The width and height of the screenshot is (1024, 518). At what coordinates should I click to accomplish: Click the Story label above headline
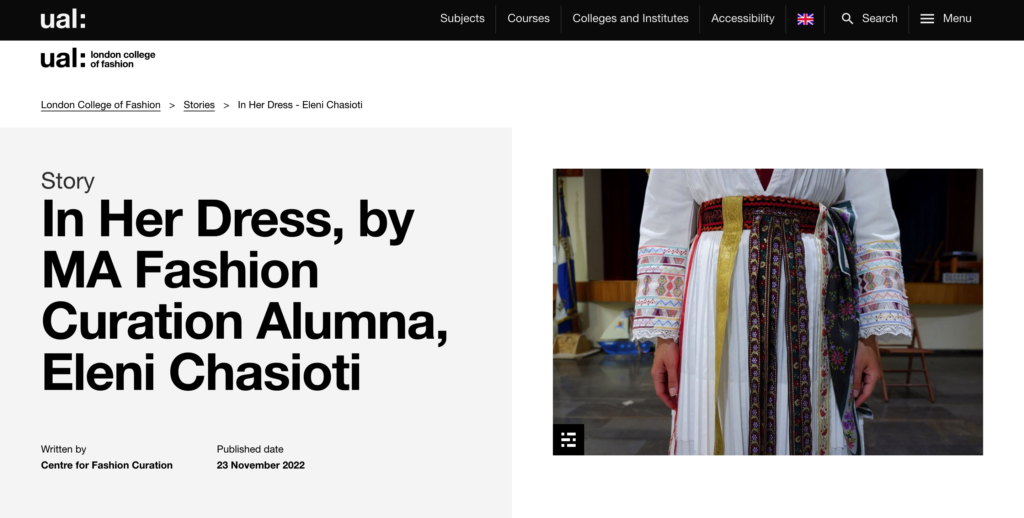pyautogui.click(x=68, y=181)
